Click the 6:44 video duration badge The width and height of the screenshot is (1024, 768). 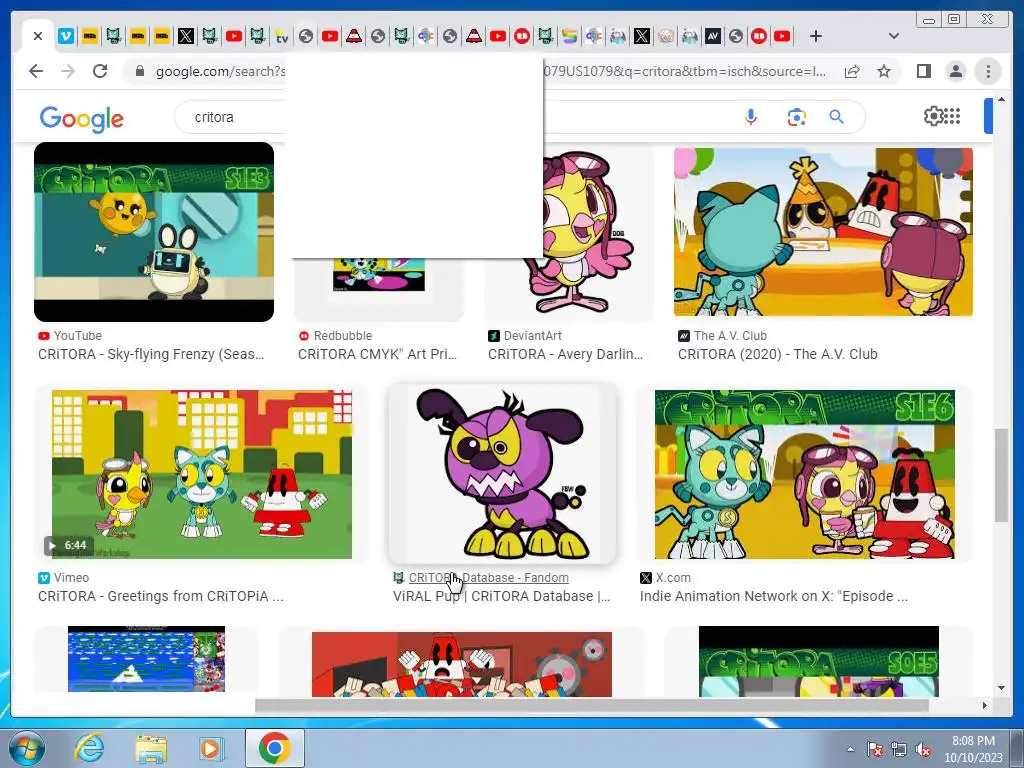68,545
